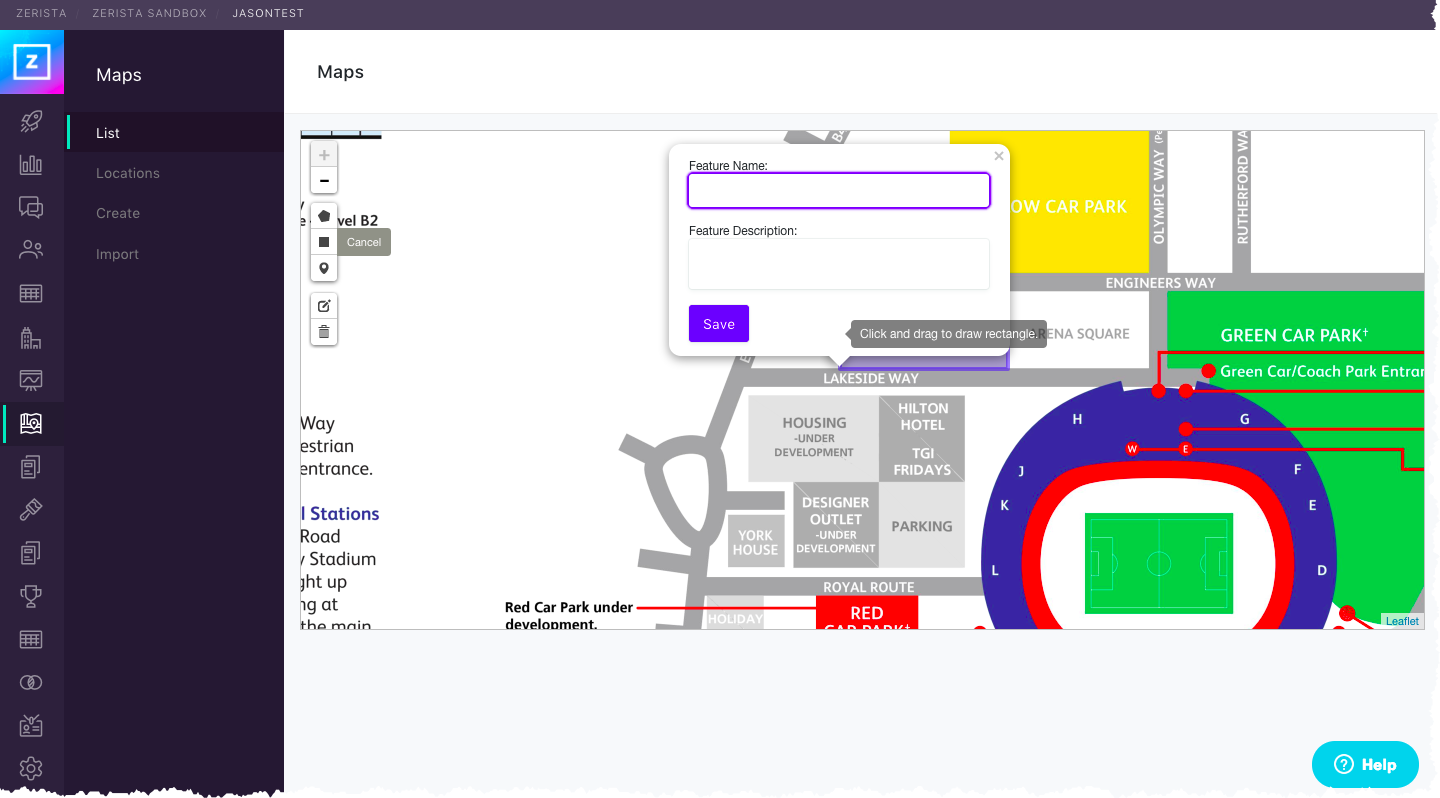Open the buildings icon in sidebar
1440x798 pixels.
[x=31, y=337]
